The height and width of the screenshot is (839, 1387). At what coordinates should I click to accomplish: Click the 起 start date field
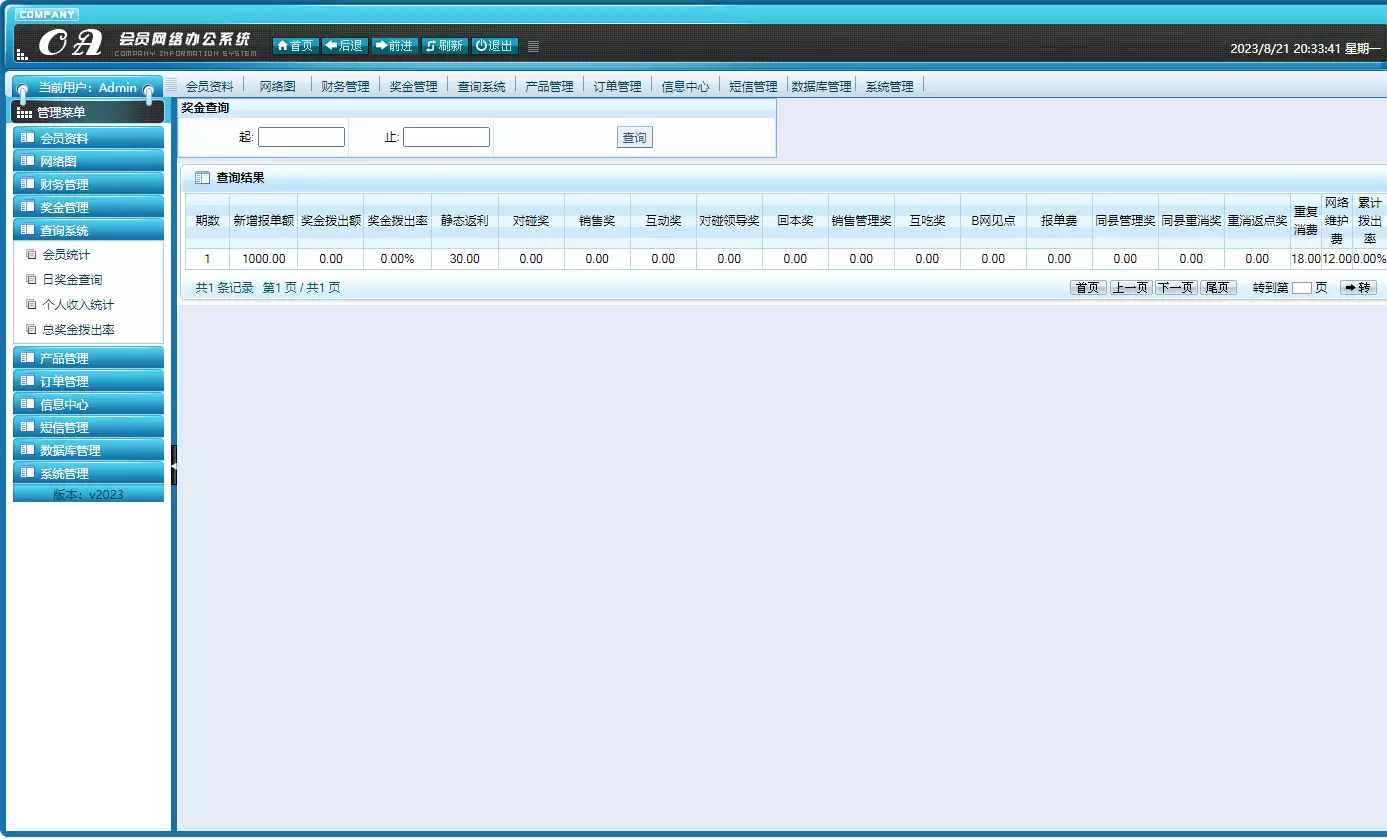tap(301, 137)
